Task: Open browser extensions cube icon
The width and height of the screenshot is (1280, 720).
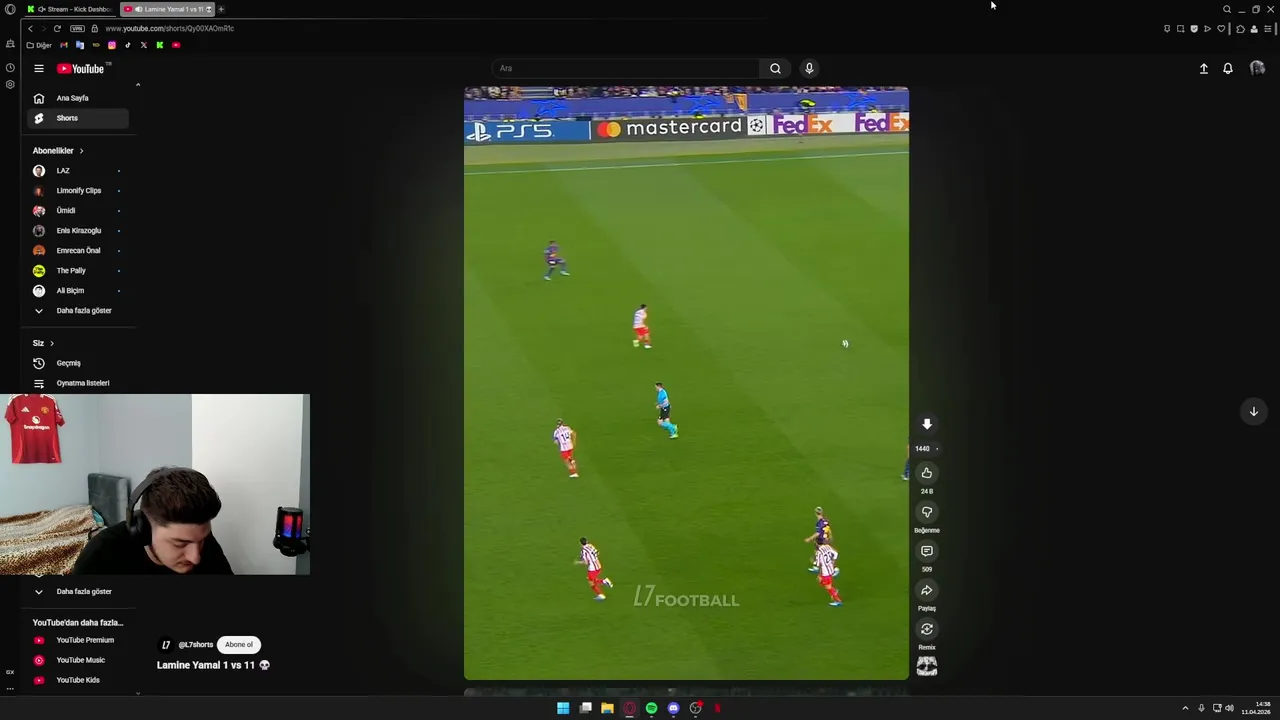Action: coord(1240,29)
